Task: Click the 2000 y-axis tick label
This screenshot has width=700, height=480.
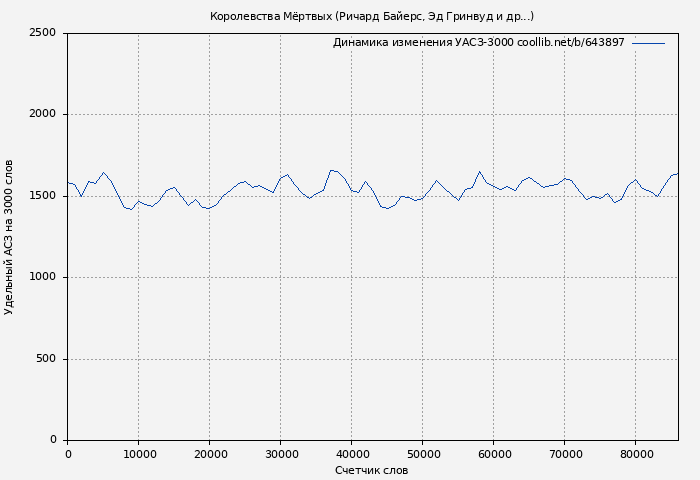Action: pos(42,115)
